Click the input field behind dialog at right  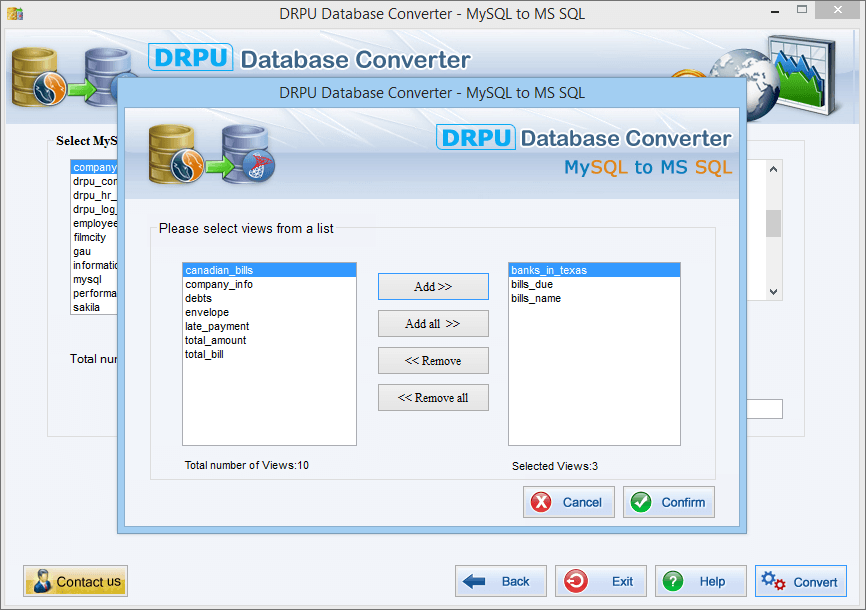[x=764, y=409]
